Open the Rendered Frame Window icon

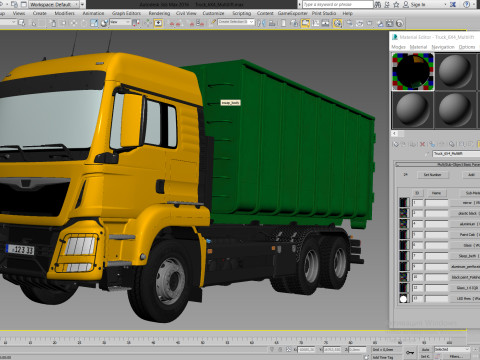359,23
